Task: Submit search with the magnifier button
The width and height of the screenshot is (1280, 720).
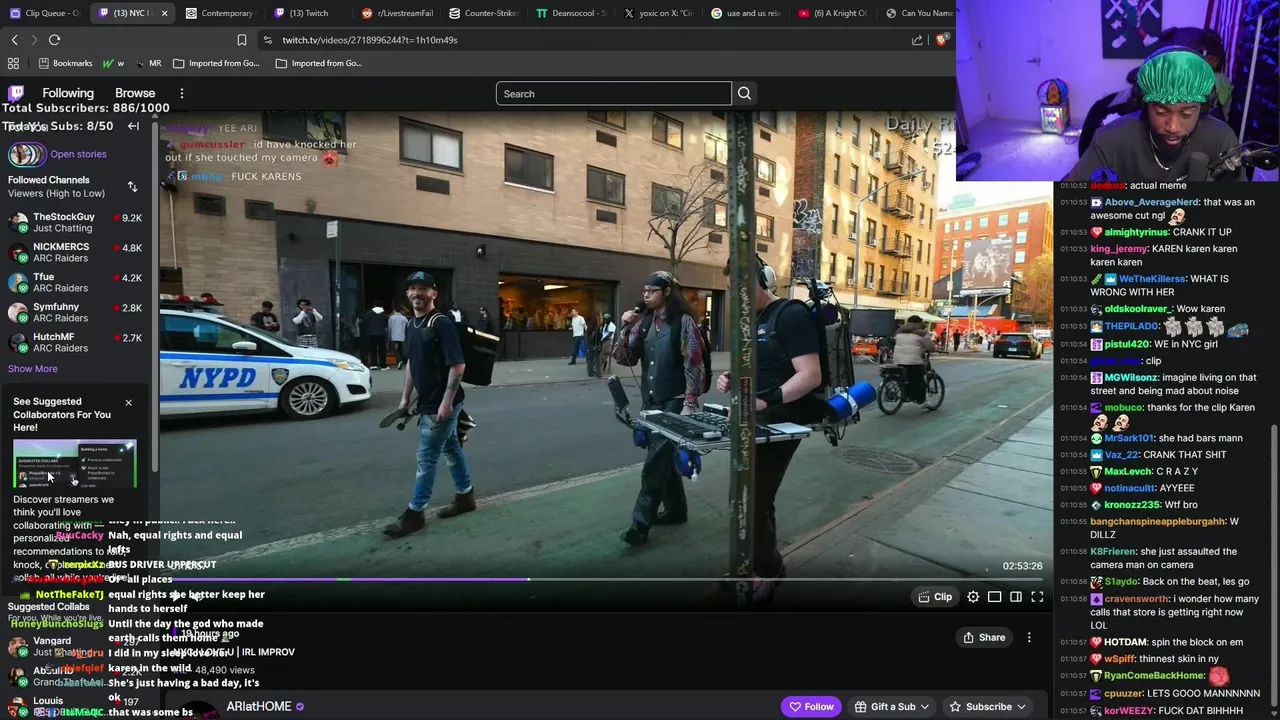Action: 744,94
